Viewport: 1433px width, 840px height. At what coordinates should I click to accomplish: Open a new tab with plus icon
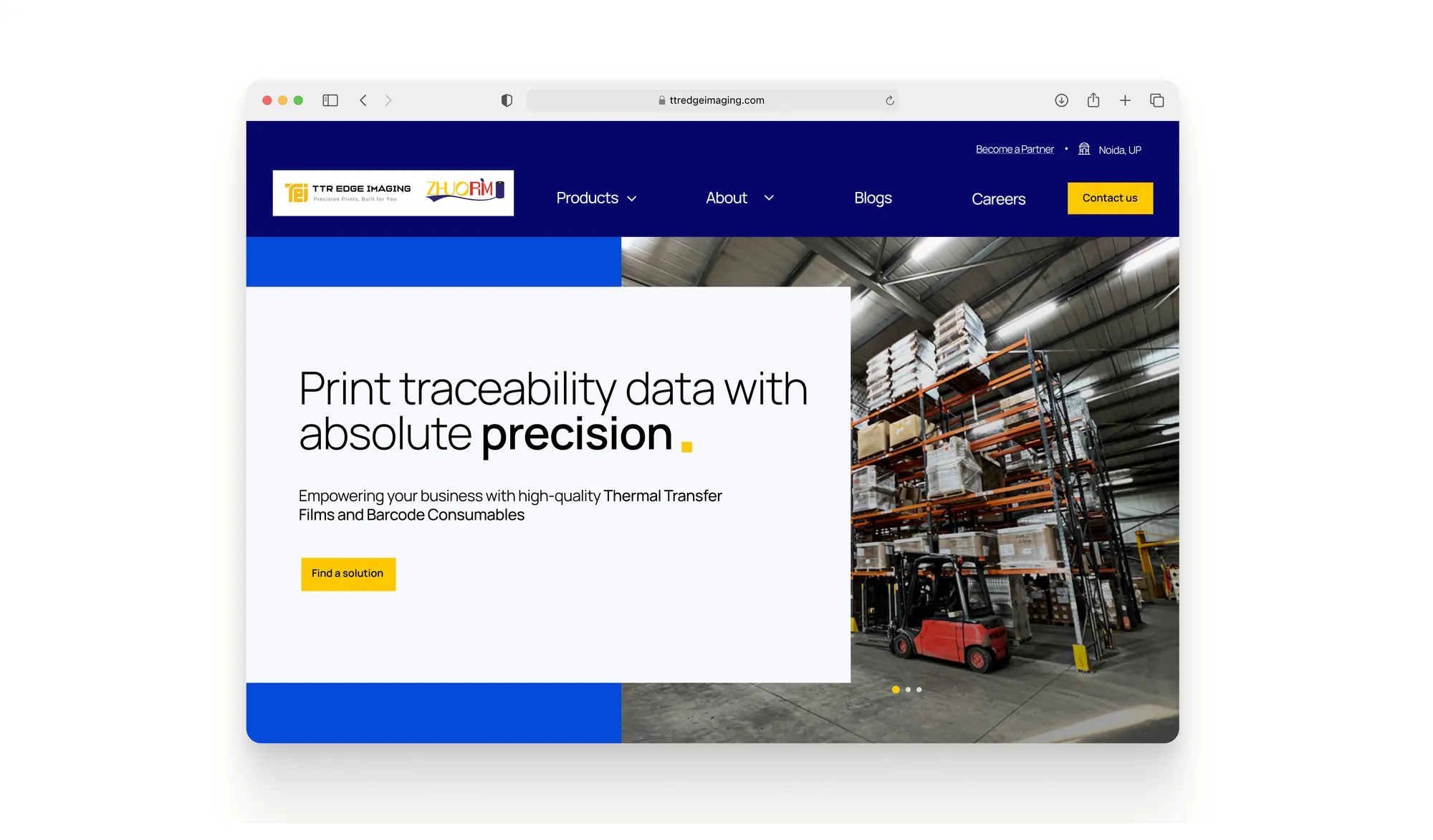click(x=1125, y=100)
